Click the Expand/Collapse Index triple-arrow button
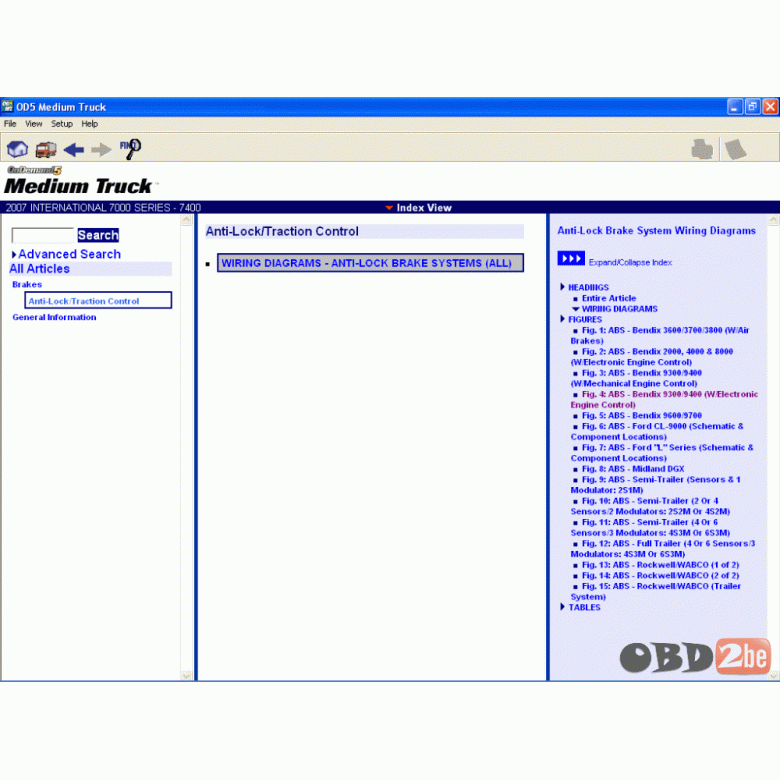The width and height of the screenshot is (780, 780). coord(571,258)
